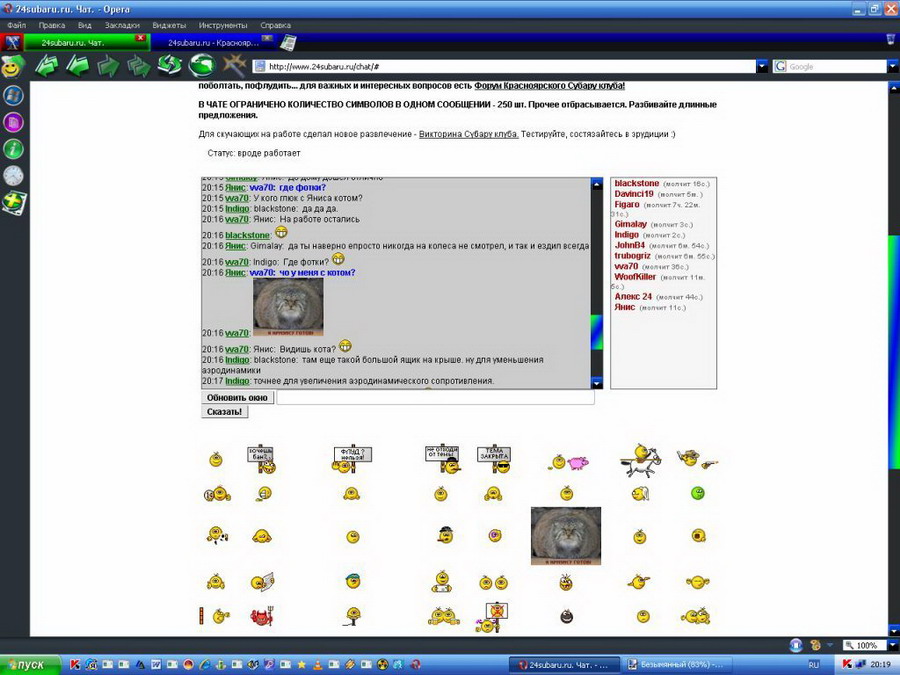
Task: Insert the 'Хочешь бан?' sign smiley
Action: (x=262, y=459)
